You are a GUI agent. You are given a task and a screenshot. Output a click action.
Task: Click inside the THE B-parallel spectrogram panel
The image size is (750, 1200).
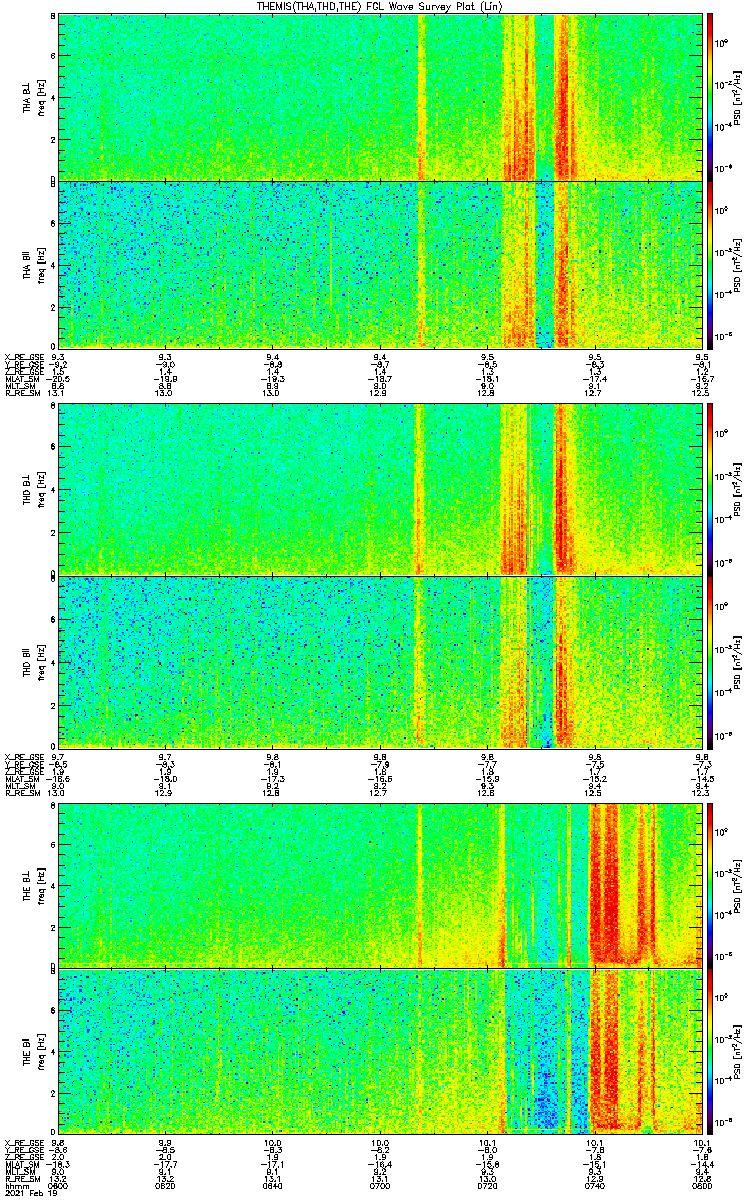click(381, 1052)
